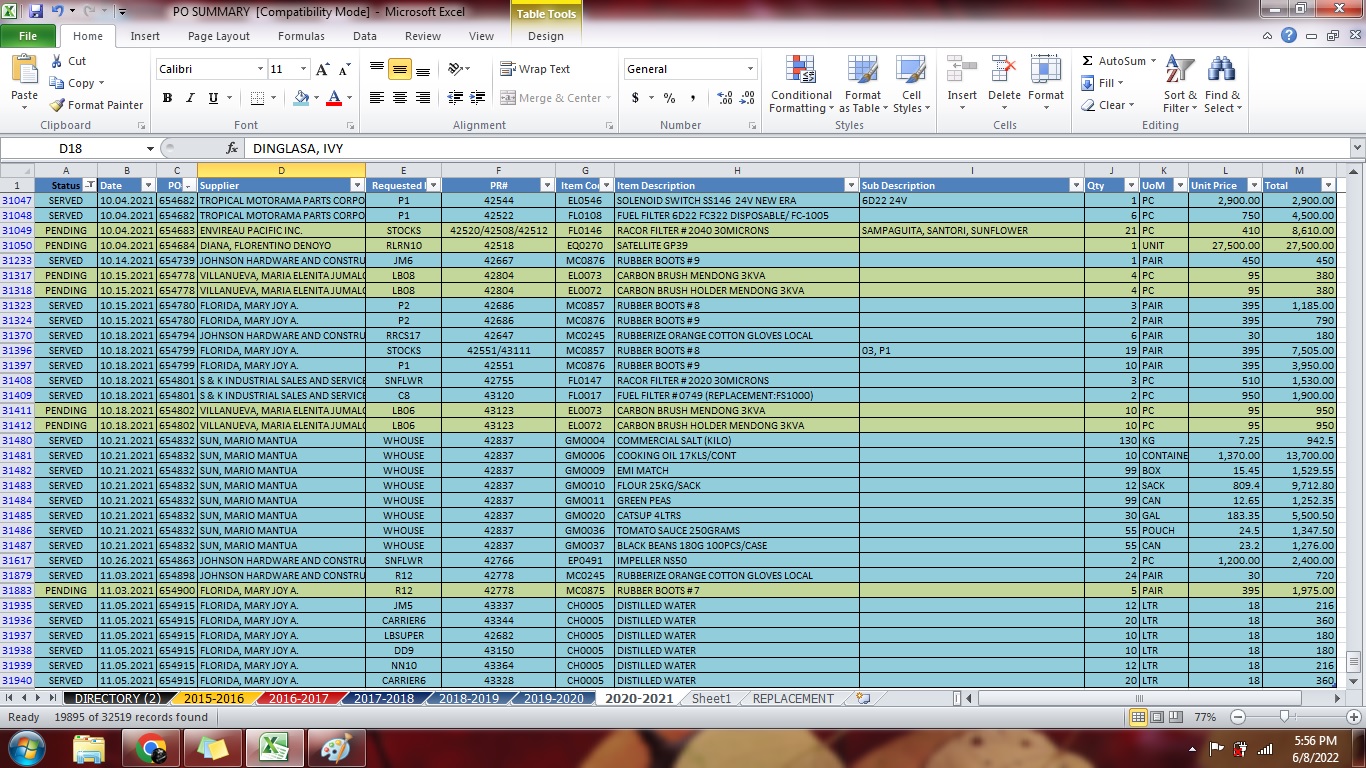Click the Copy button
Image resolution: width=1366 pixels, height=768 pixels.
pos(73,83)
